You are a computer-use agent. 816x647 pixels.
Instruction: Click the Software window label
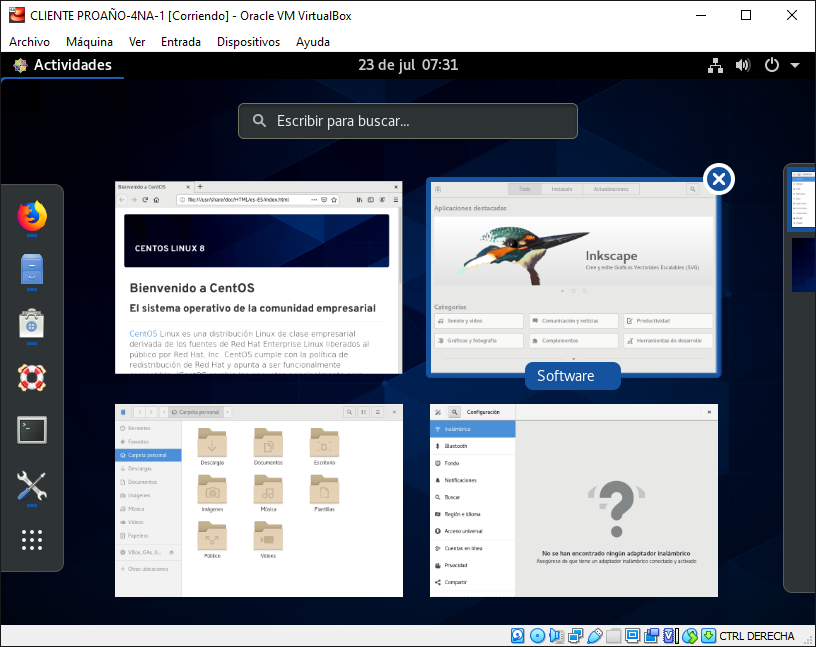tap(572, 376)
